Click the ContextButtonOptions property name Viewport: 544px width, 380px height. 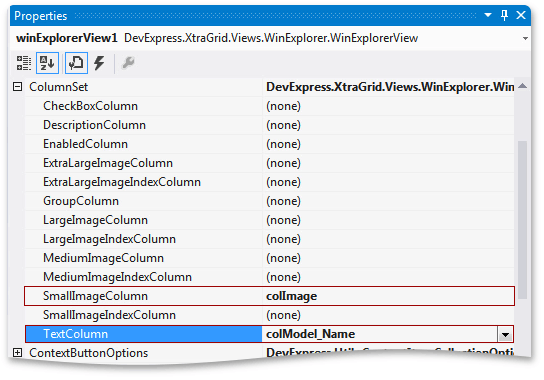[x=88, y=353]
